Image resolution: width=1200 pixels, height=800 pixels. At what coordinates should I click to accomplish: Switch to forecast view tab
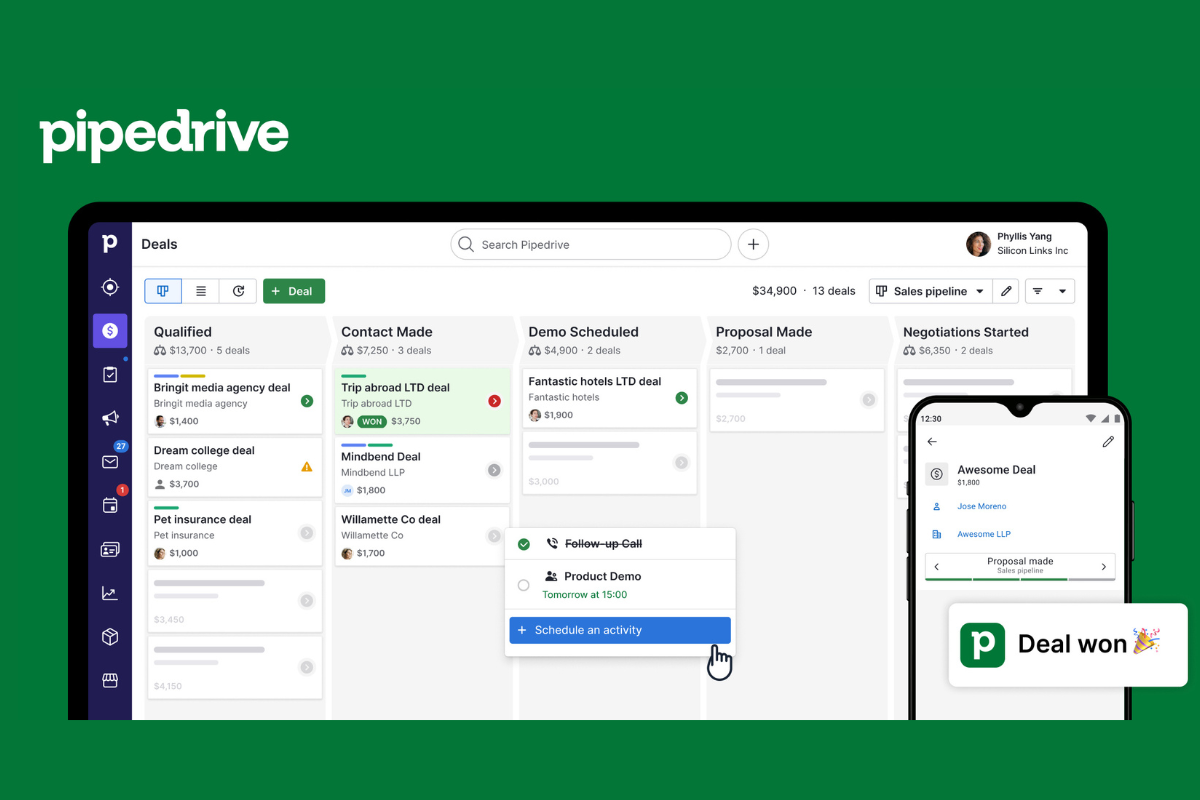(238, 291)
